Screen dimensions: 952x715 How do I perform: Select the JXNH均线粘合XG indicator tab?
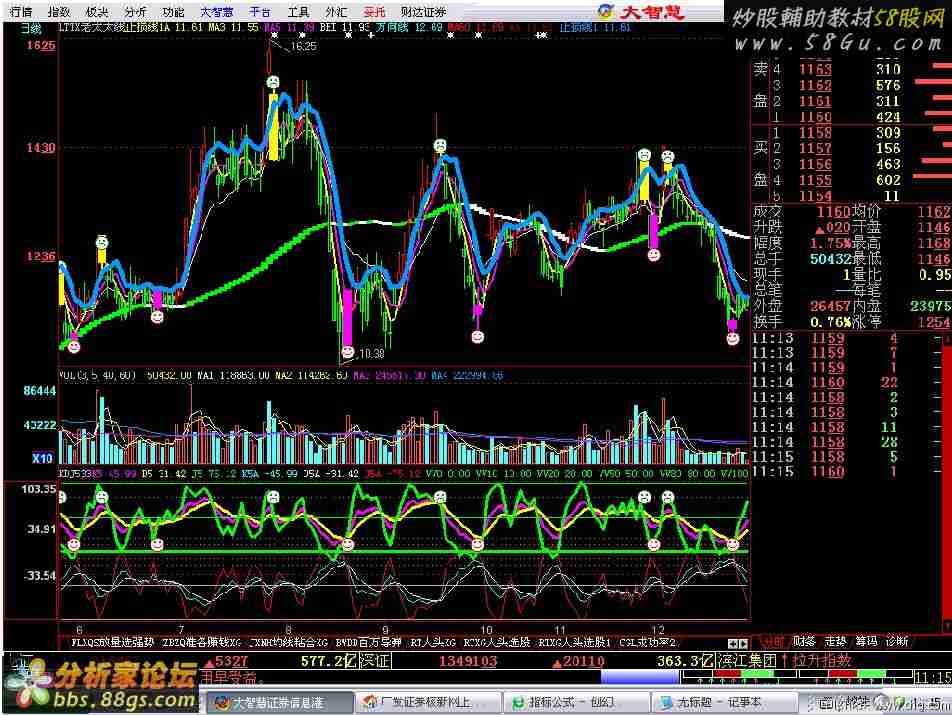290,642
